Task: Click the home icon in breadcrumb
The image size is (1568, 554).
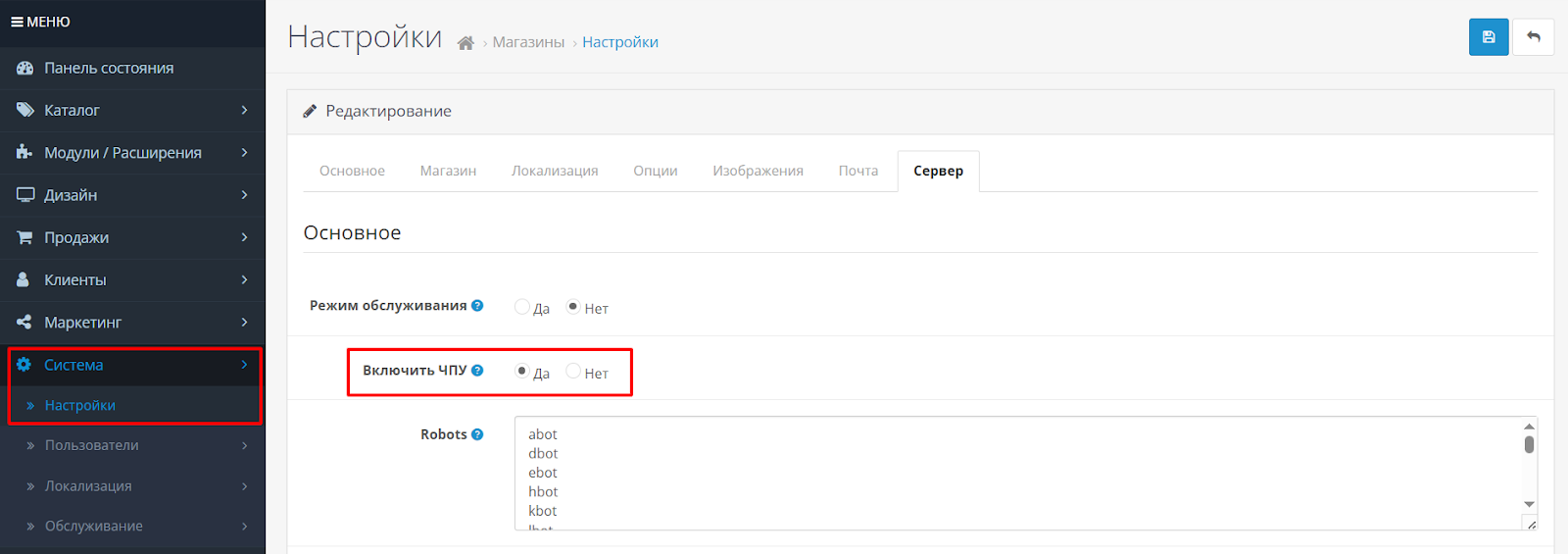Action: click(x=465, y=43)
